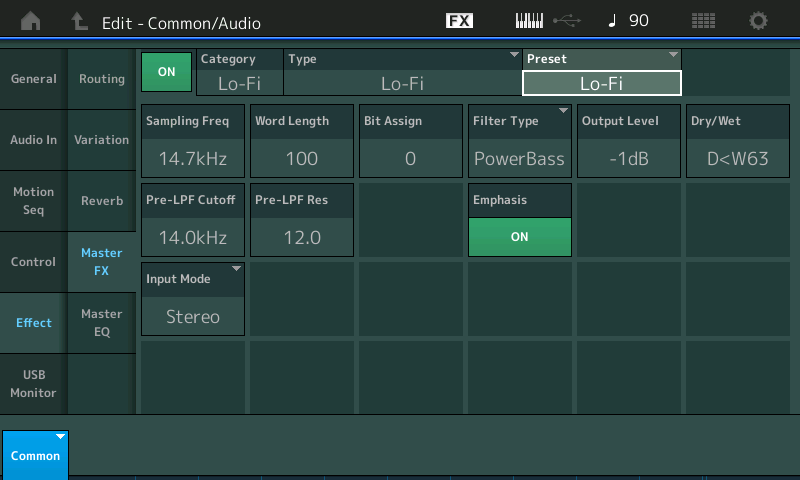The width and height of the screenshot is (800, 480).
Task: Change the Input Mode Stereo dropdown
Action: pyautogui.click(x=193, y=299)
